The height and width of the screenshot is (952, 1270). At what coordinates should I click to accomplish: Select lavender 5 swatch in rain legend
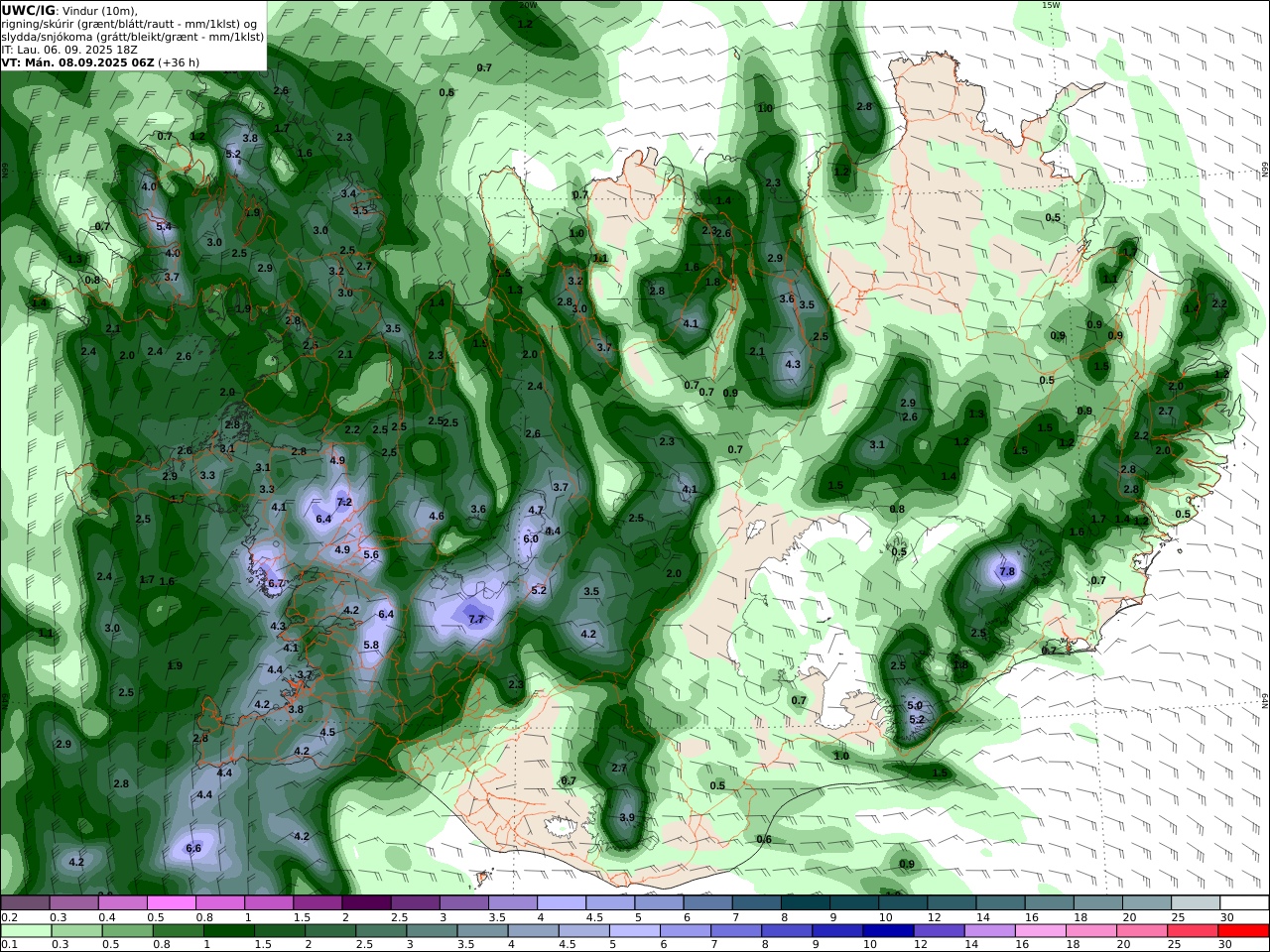[x=634, y=931]
